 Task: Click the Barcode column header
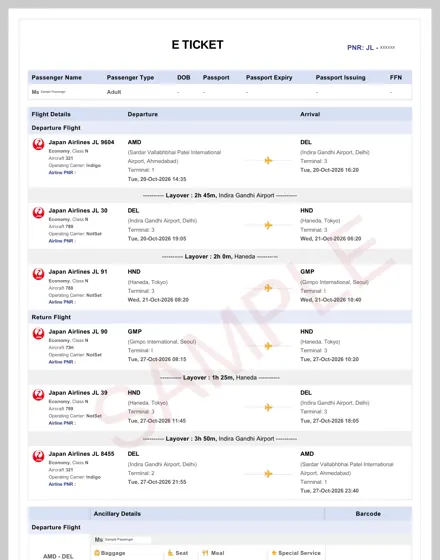coord(368,514)
